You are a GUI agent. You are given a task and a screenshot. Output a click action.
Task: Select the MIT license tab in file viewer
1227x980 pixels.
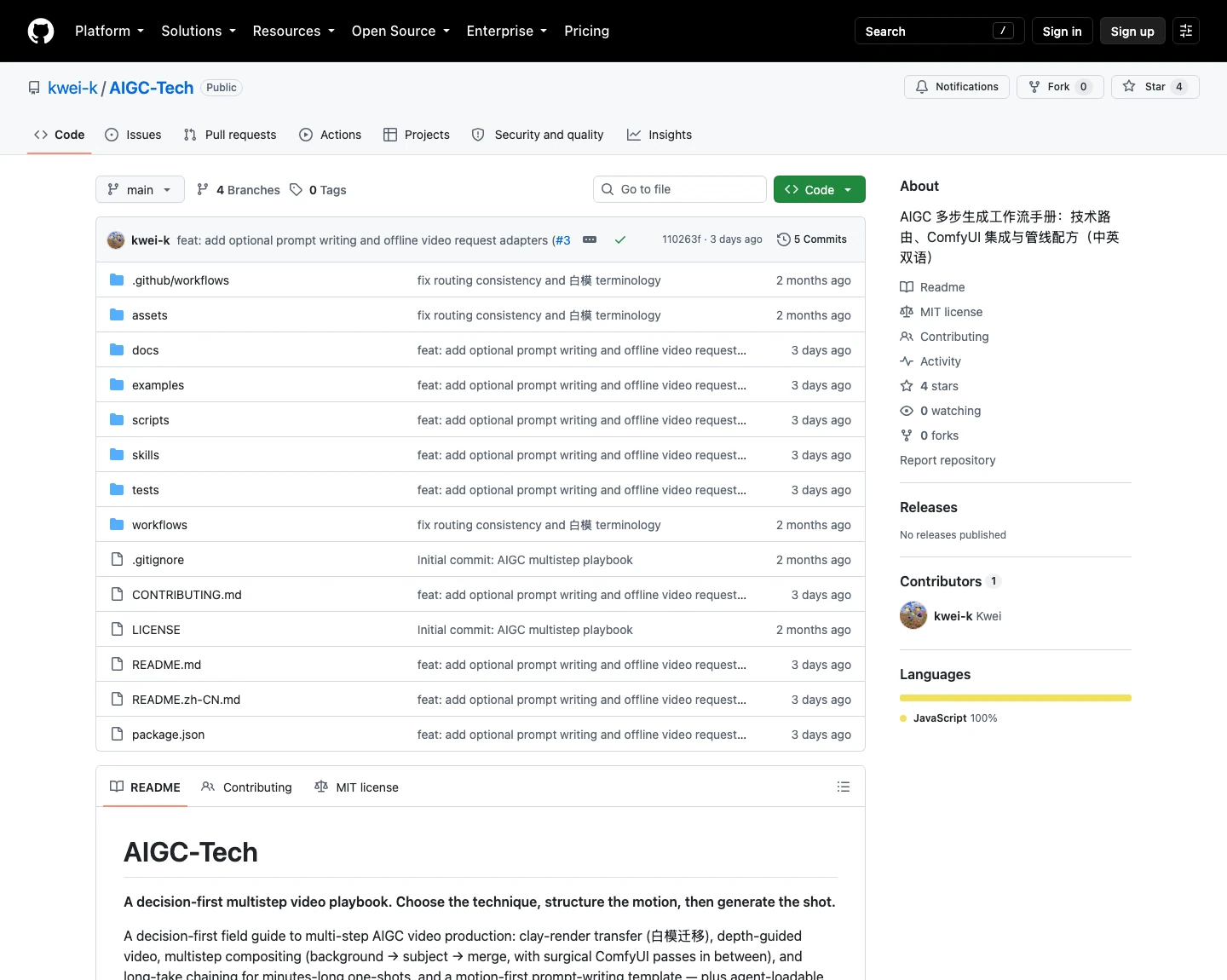(356, 787)
